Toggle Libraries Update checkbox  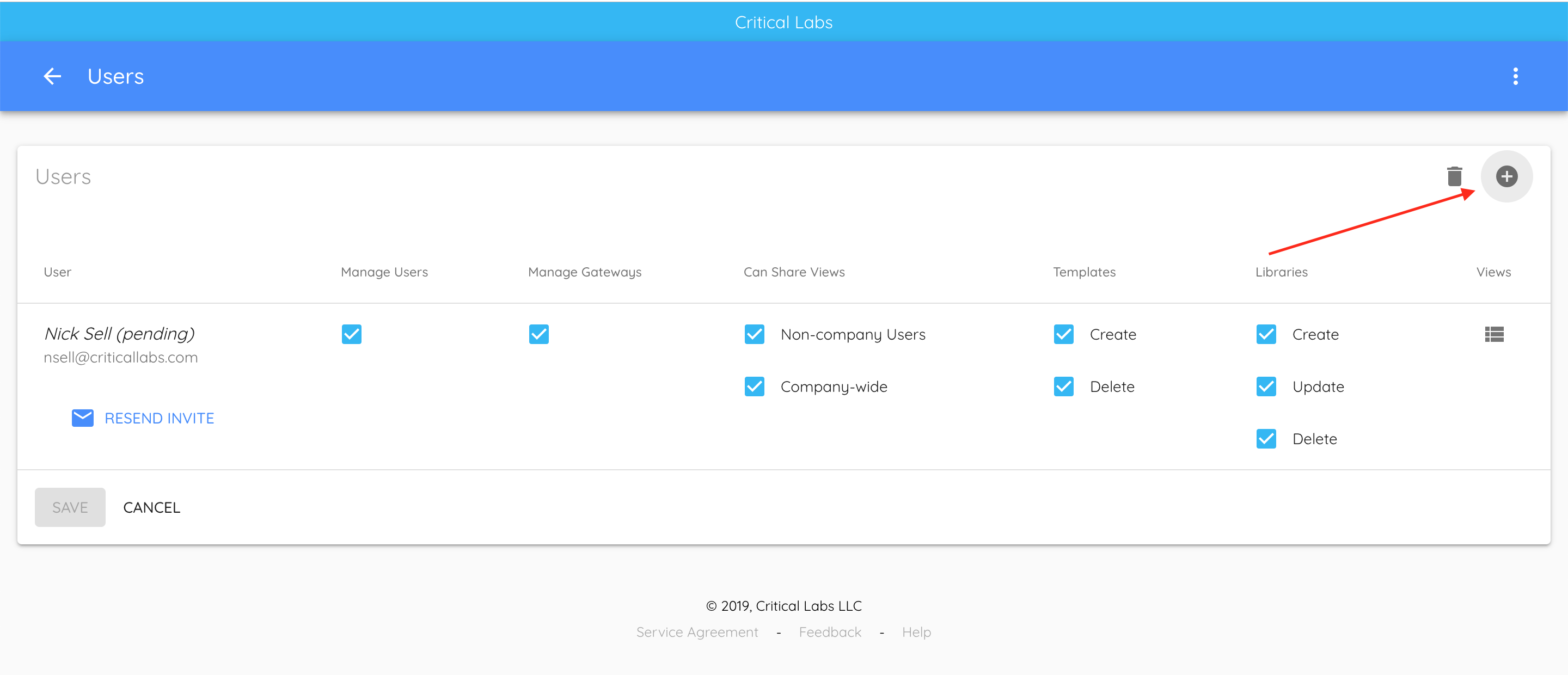click(x=1266, y=386)
